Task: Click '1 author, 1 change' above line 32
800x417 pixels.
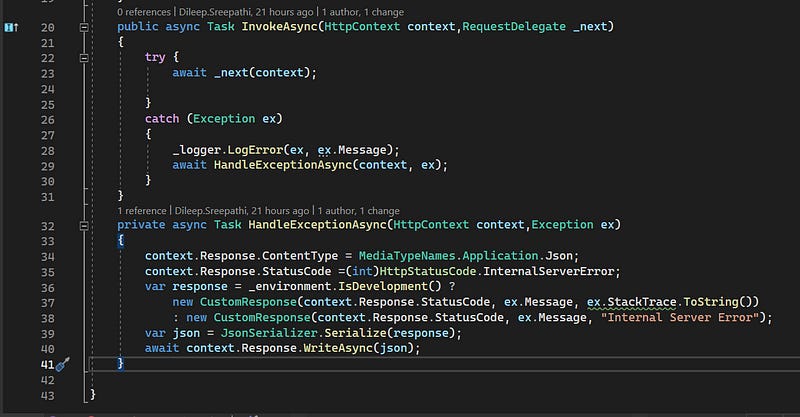Action: [x=358, y=210]
